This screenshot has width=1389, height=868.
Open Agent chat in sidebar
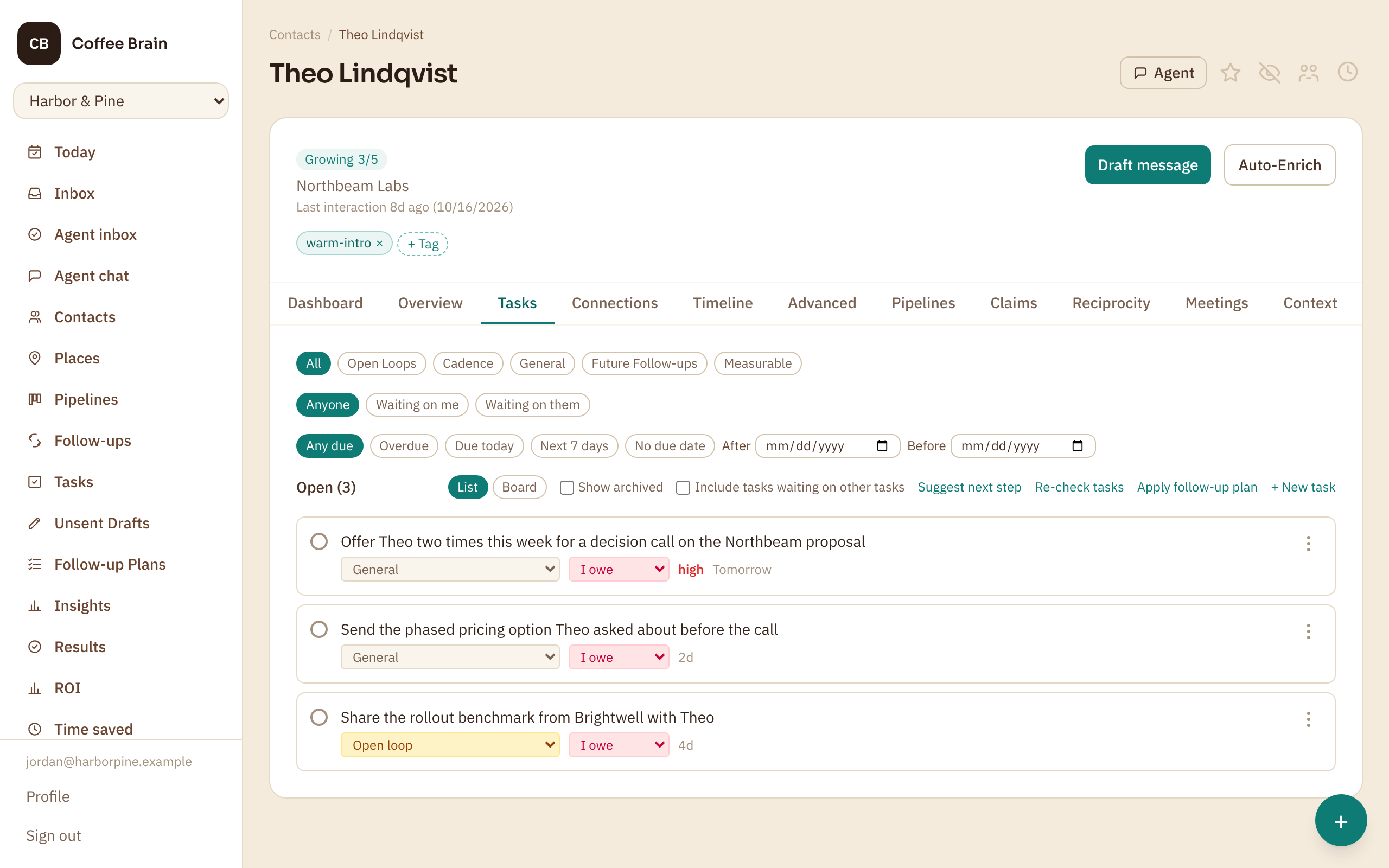[x=120, y=276]
